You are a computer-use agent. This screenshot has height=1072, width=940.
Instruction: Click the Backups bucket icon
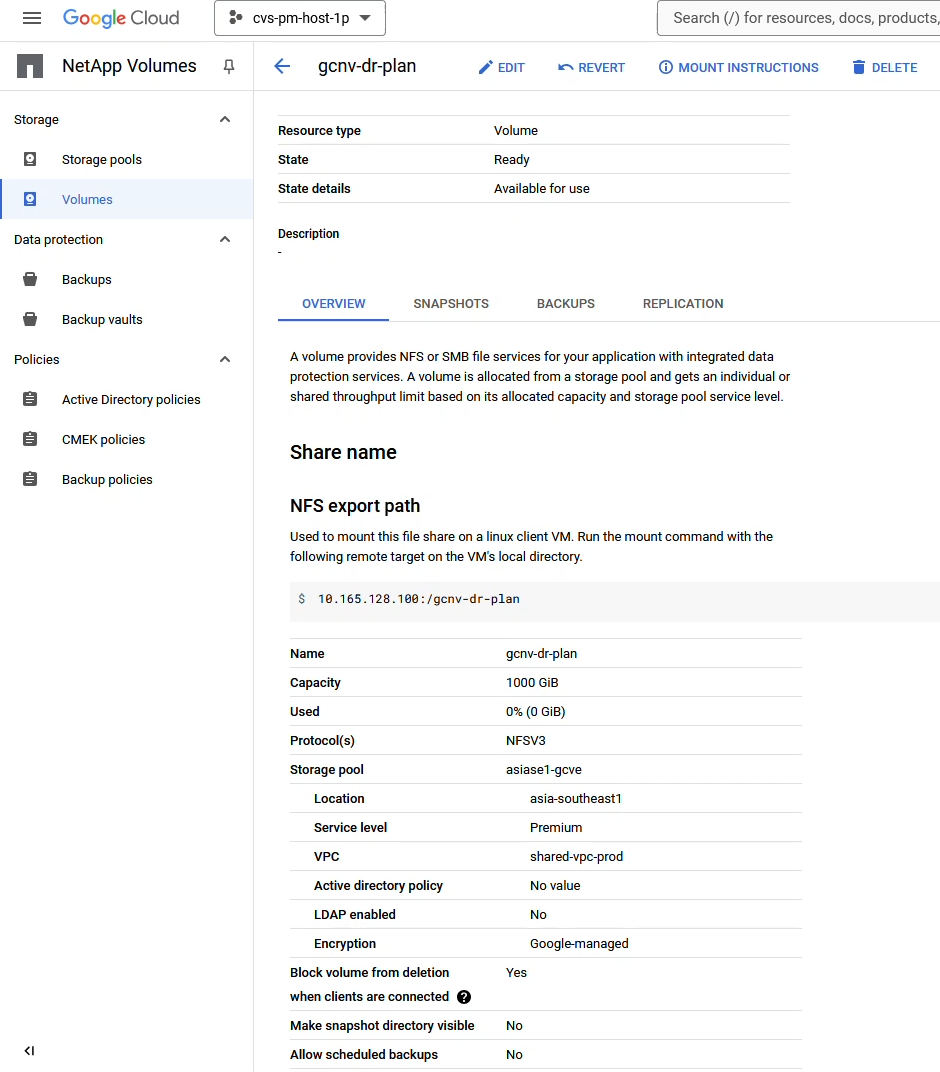[30, 280]
